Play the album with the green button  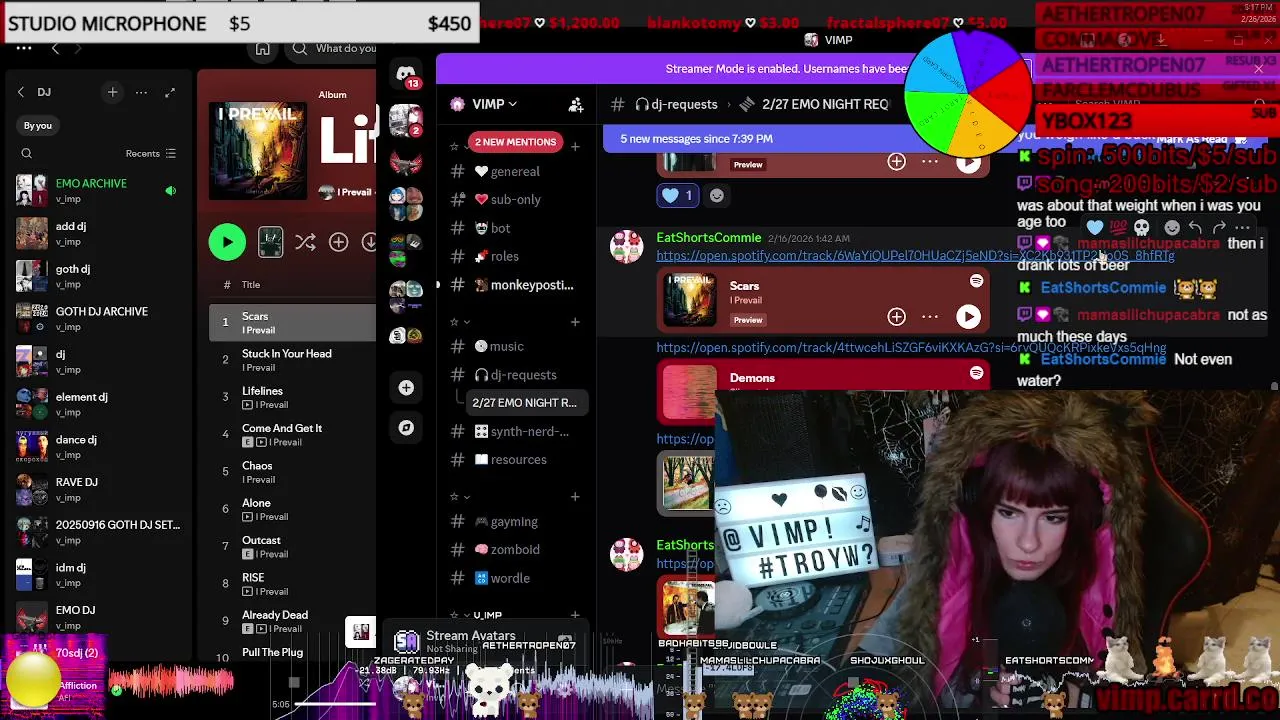227,242
